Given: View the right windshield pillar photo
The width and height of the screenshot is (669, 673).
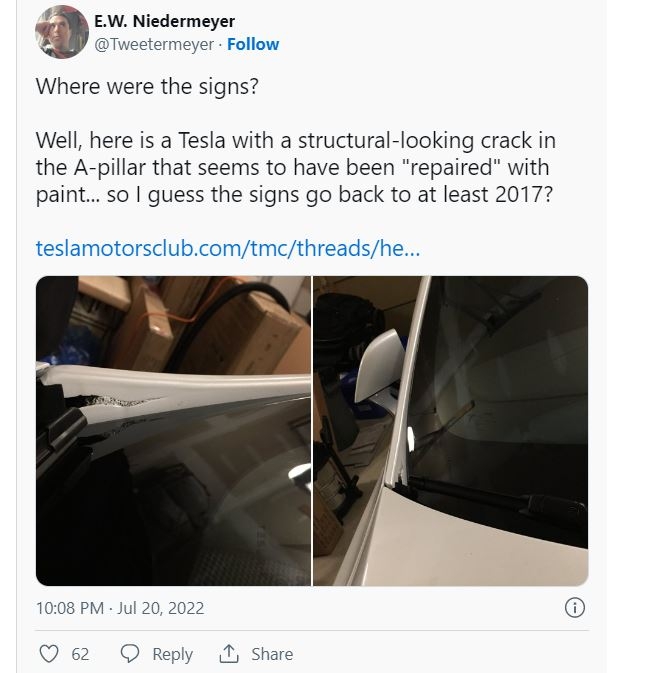Looking at the screenshot, I should coord(451,430).
